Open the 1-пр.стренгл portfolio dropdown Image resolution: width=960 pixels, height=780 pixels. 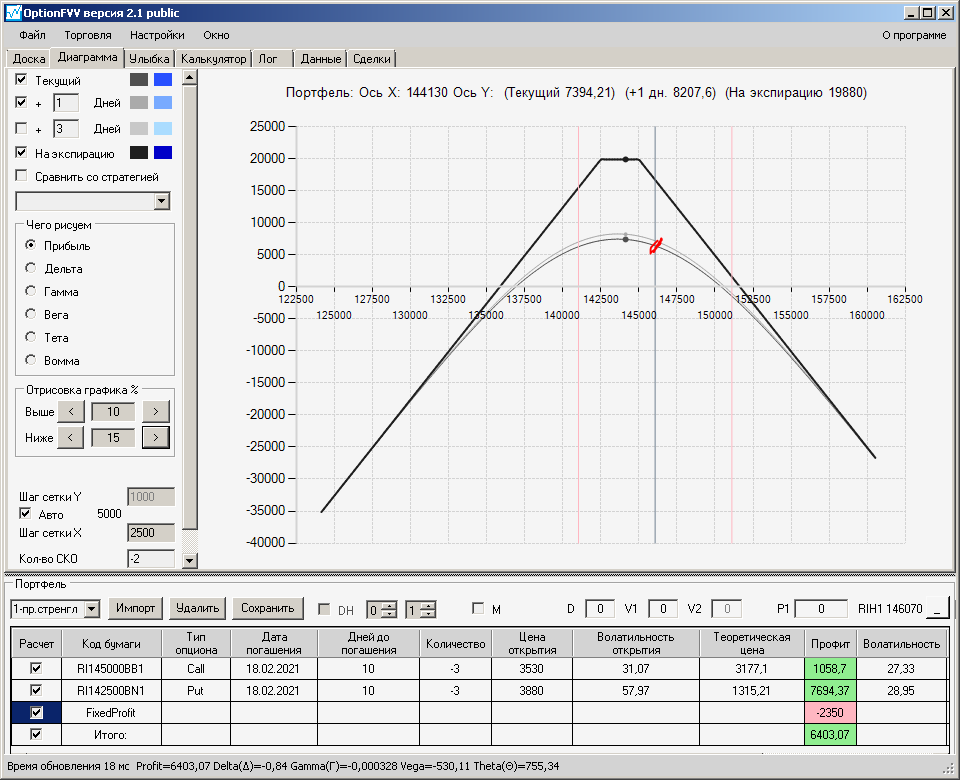(91, 608)
